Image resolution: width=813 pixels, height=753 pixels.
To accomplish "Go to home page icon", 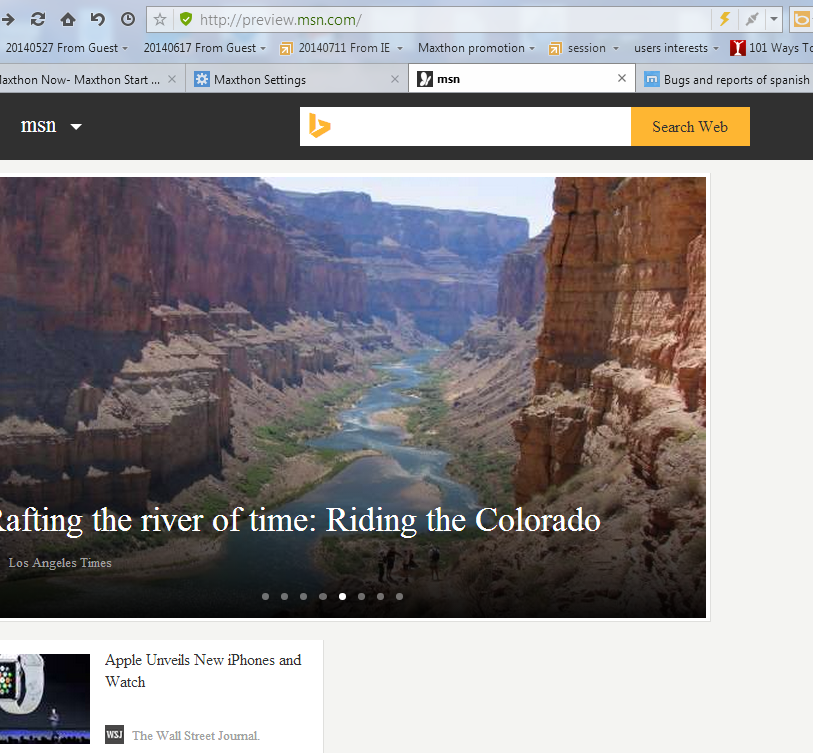I will [x=68, y=20].
